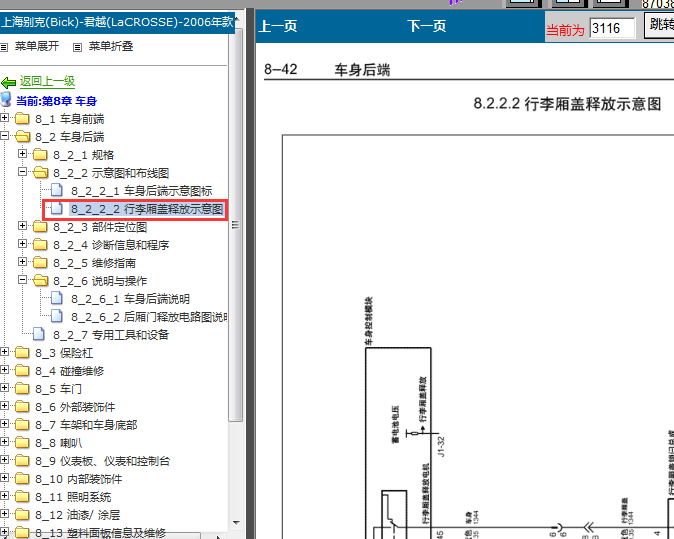Screen dimensions: 674x539
Task: Go to next page via 下一页
Action: click(427, 27)
